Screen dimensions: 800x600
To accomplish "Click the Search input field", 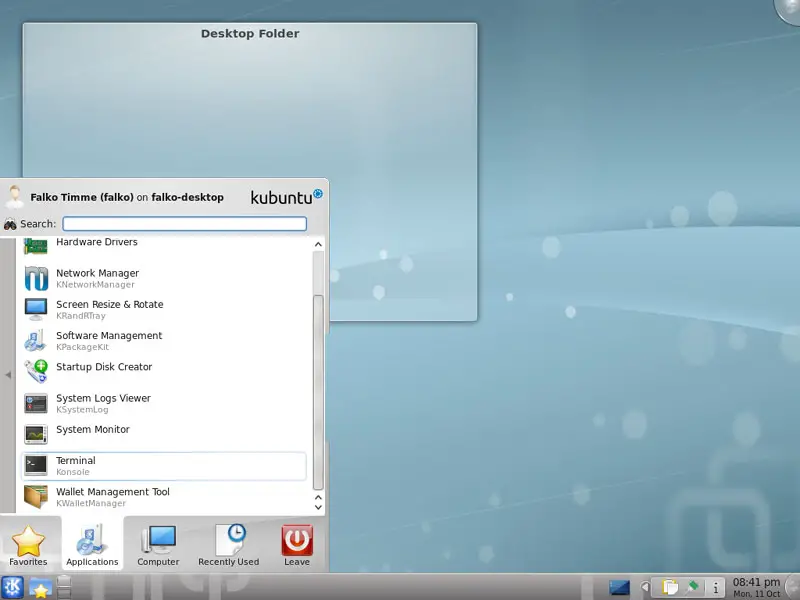I will click(184, 224).
